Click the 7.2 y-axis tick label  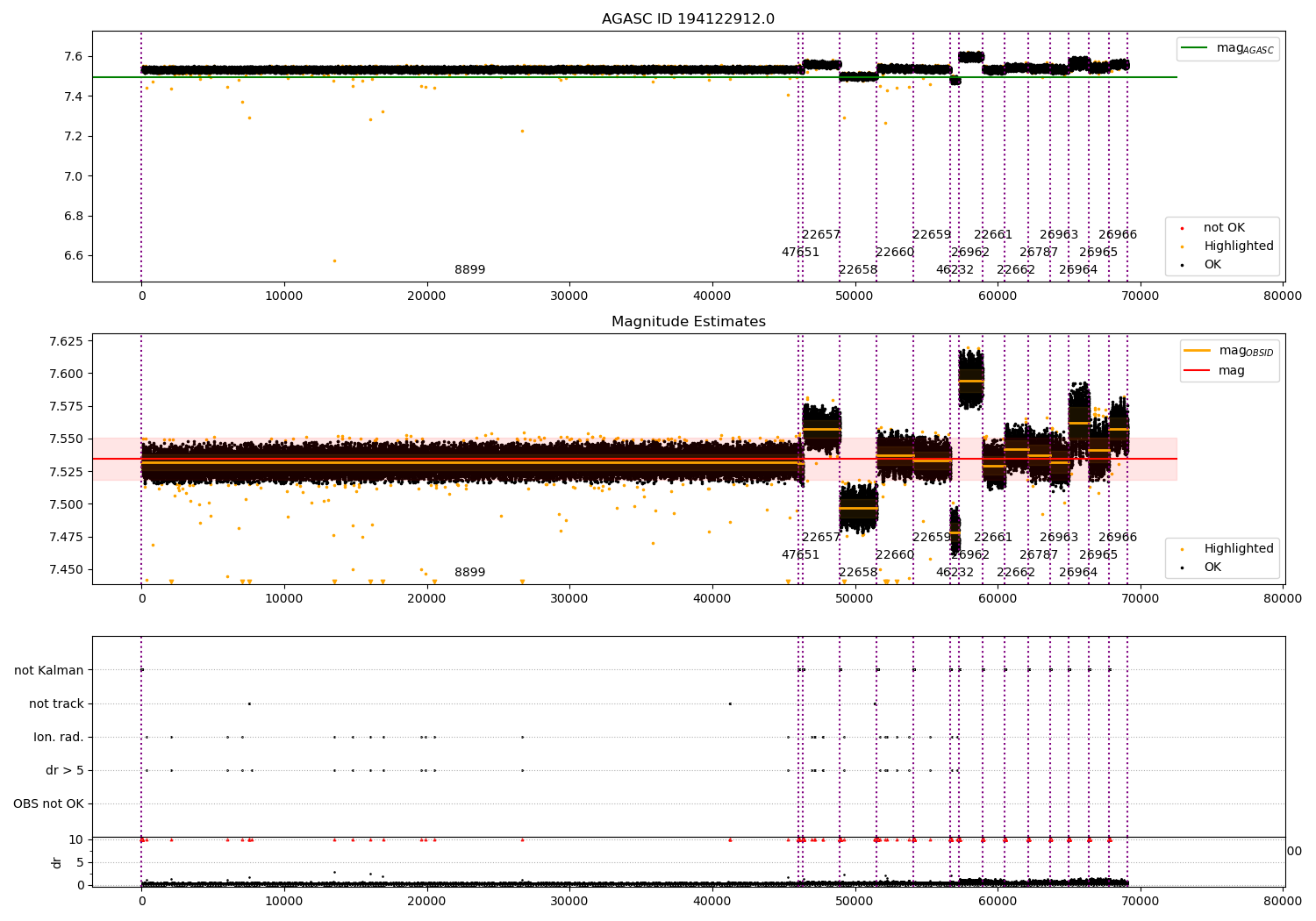[75, 136]
